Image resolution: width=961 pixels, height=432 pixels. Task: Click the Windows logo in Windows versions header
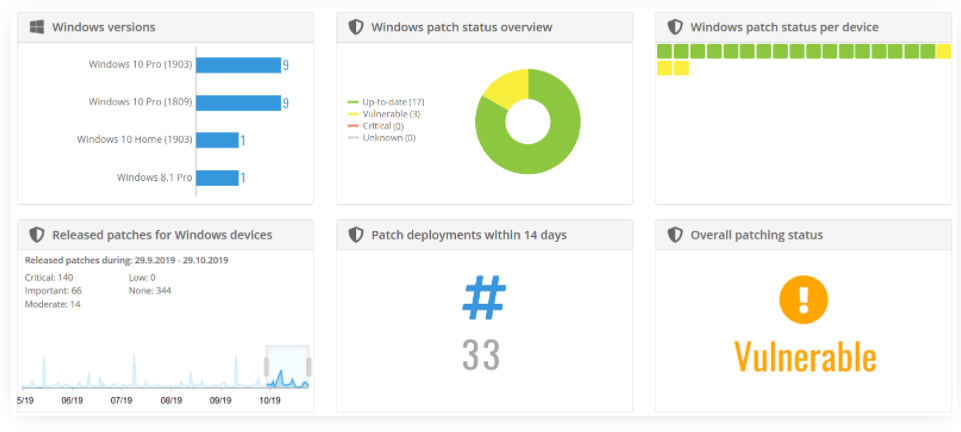click(x=36, y=27)
